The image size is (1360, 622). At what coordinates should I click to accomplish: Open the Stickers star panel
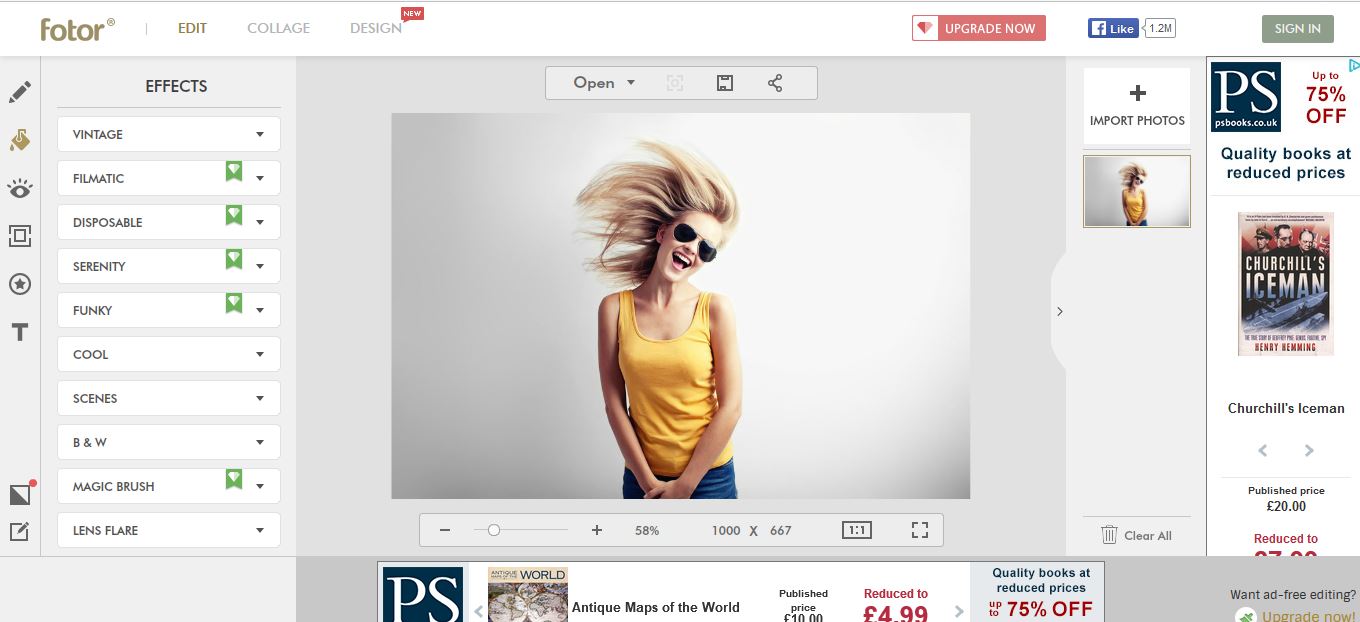click(x=19, y=284)
